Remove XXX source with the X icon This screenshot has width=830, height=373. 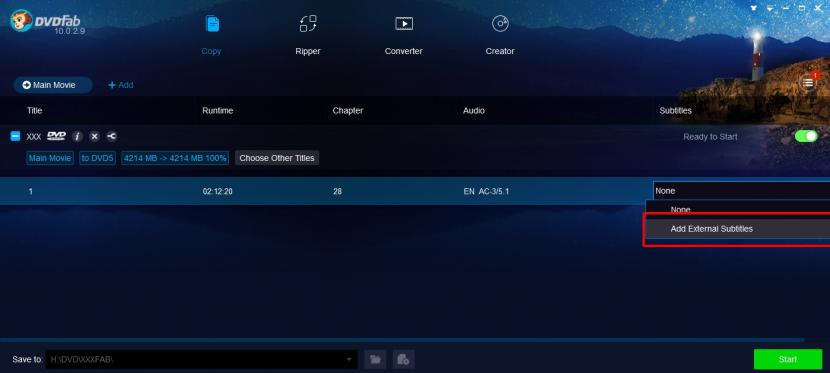(94, 137)
